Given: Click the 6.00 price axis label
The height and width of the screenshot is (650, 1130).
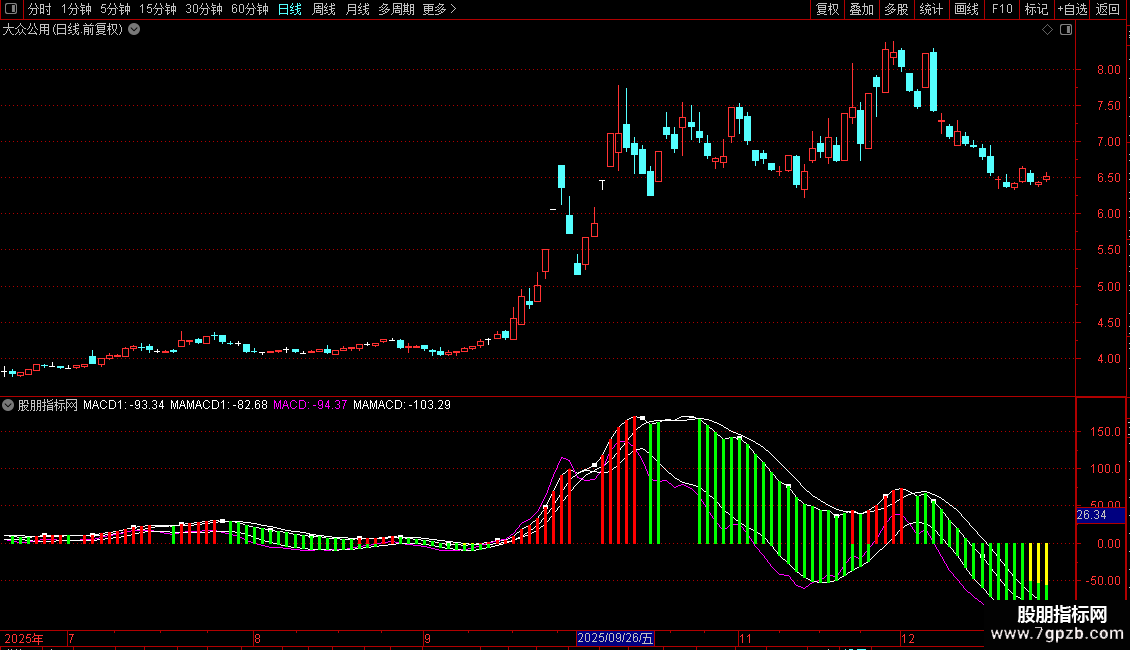Looking at the screenshot, I should pyautogui.click(x=1109, y=214).
